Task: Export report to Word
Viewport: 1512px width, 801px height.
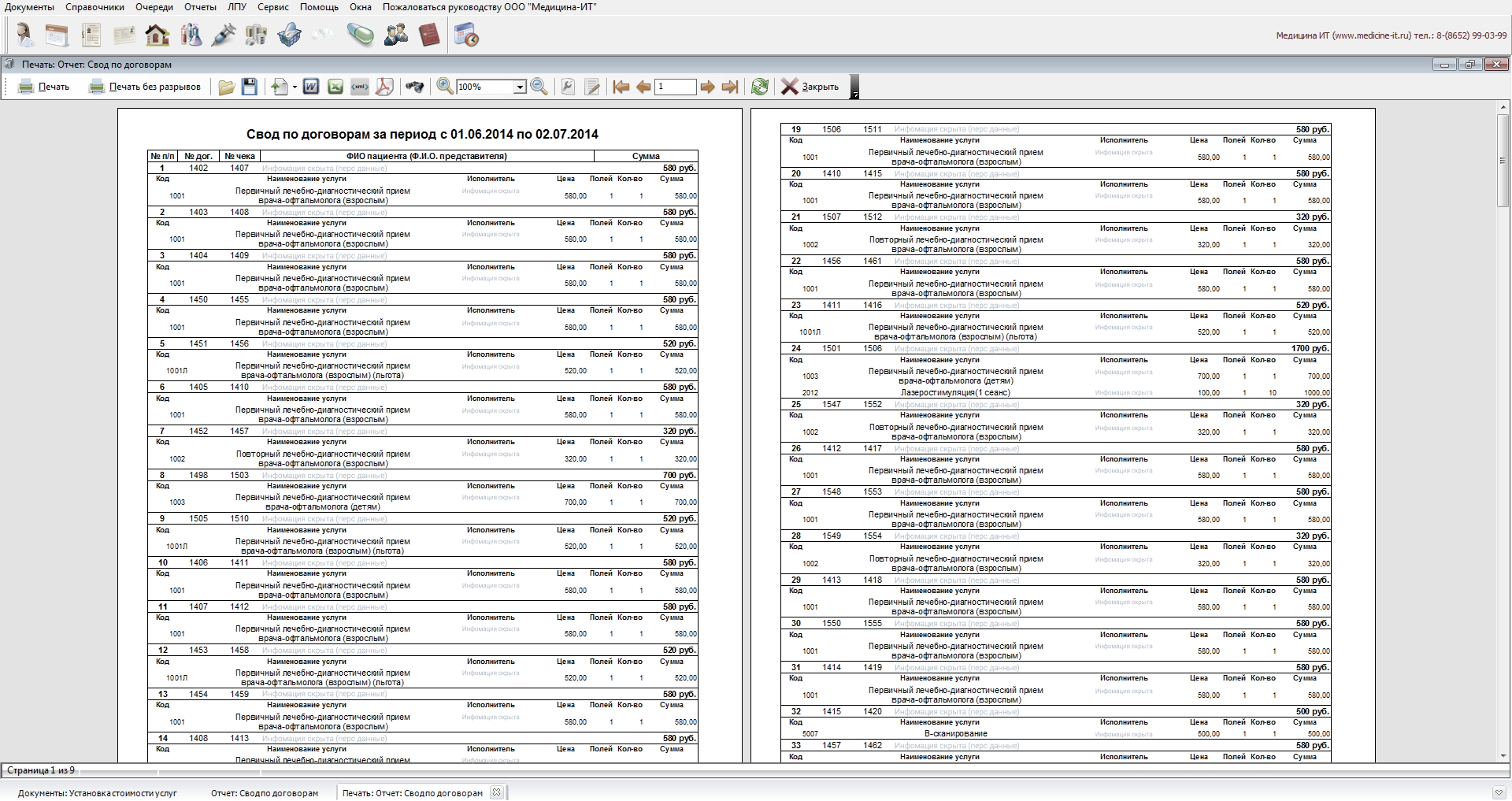Action: tap(311, 87)
